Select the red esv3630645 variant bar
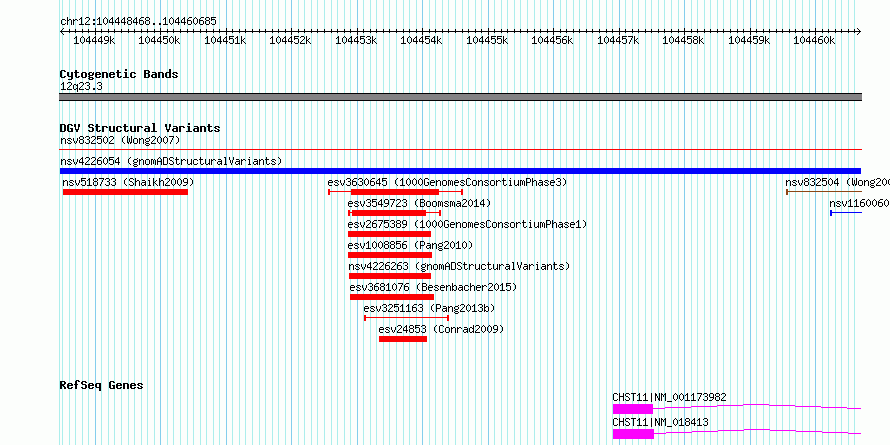Image resolution: width=890 pixels, height=445 pixels. [395, 192]
